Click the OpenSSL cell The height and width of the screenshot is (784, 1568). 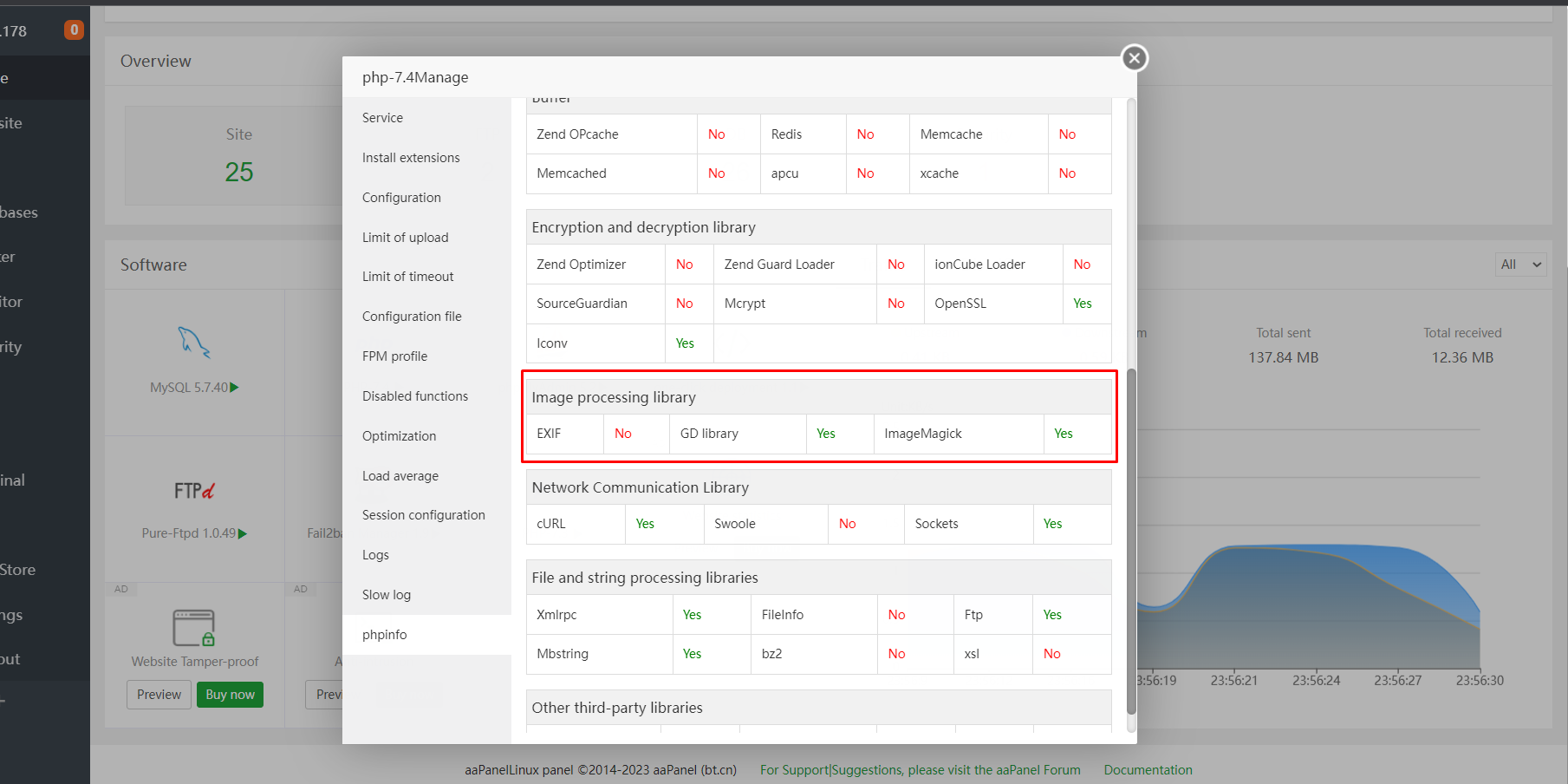[x=993, y=304]
